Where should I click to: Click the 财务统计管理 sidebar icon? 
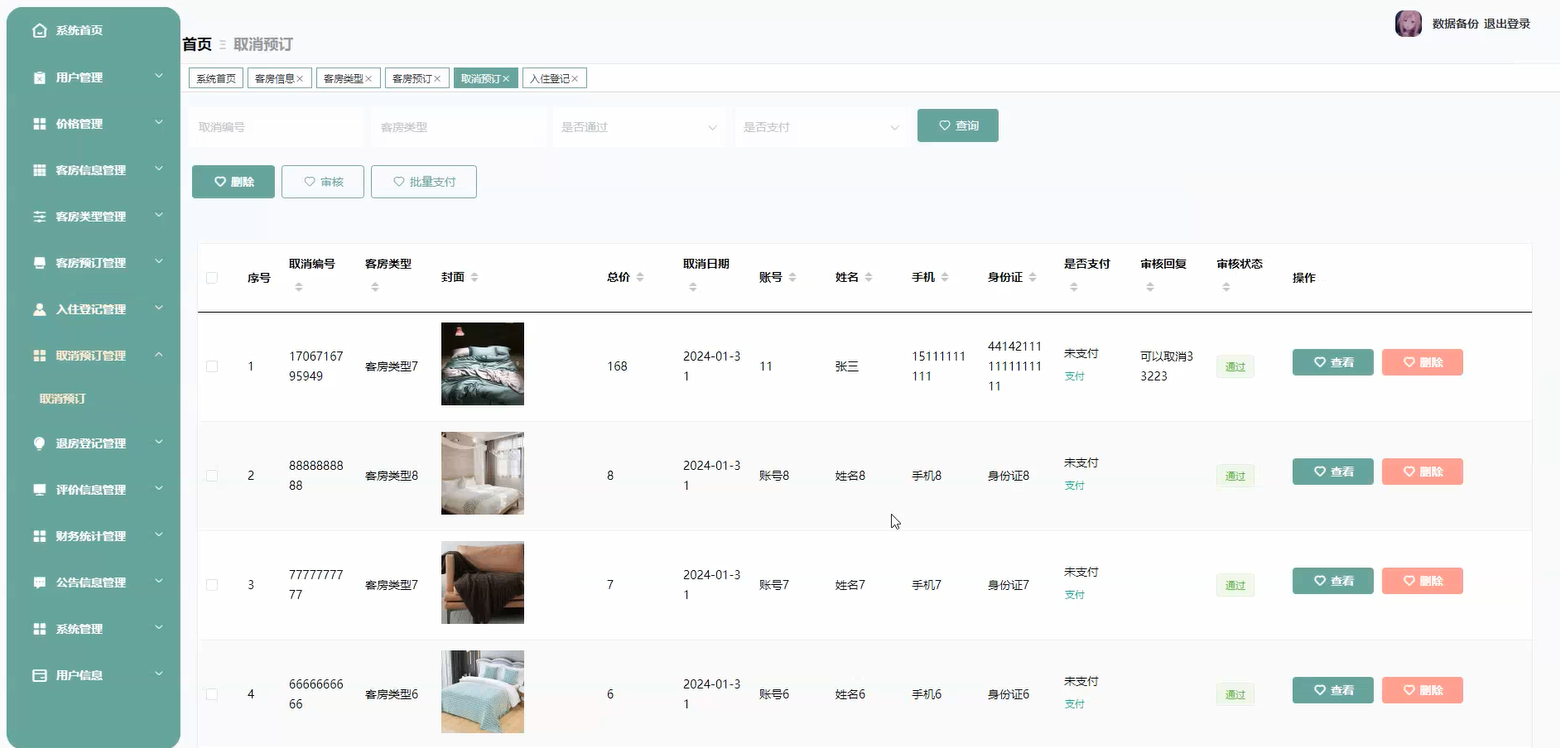pos(39,536)
